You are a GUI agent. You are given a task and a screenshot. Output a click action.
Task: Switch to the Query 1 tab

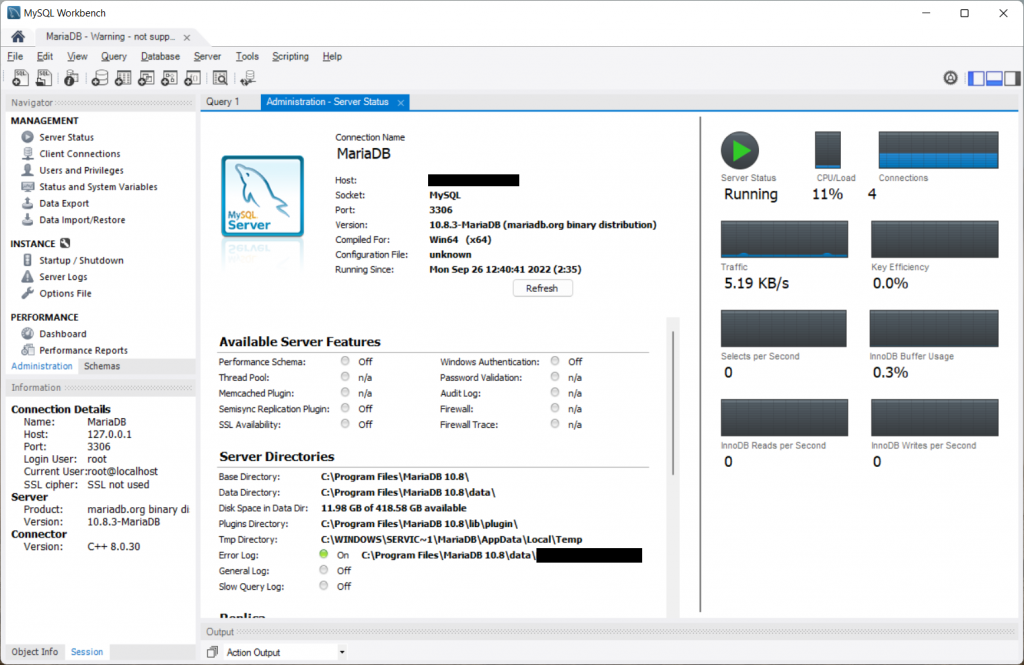point(223,102)
